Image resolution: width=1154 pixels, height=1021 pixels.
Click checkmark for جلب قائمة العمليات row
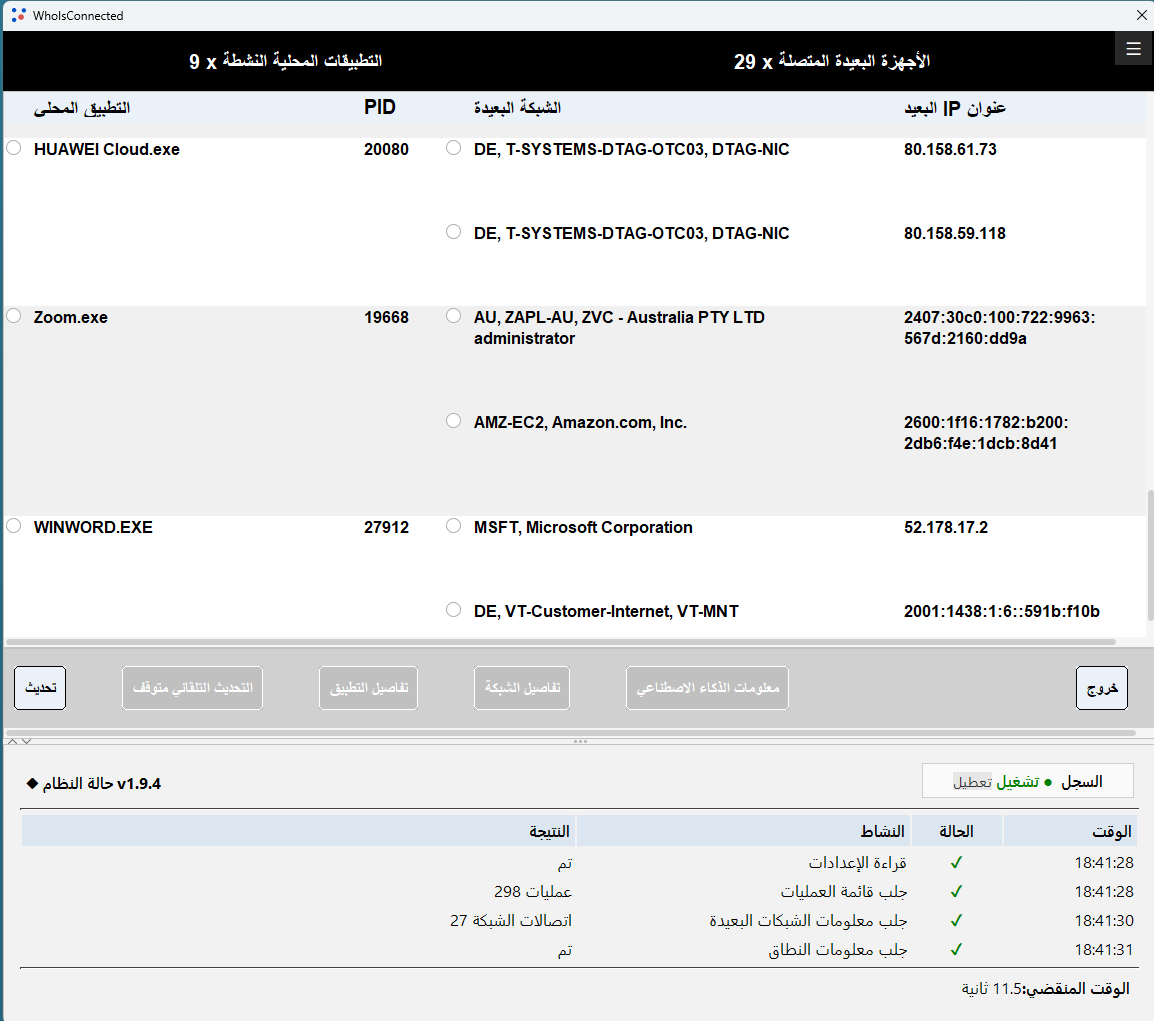[x=956, y=891]
